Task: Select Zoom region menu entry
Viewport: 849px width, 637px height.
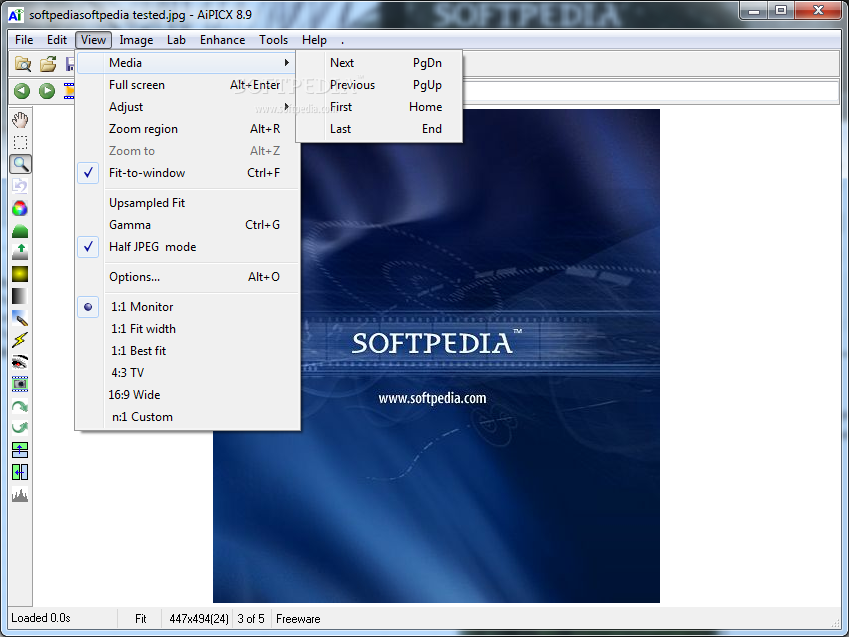Action: pyautogui.click(x=188, y=129)
